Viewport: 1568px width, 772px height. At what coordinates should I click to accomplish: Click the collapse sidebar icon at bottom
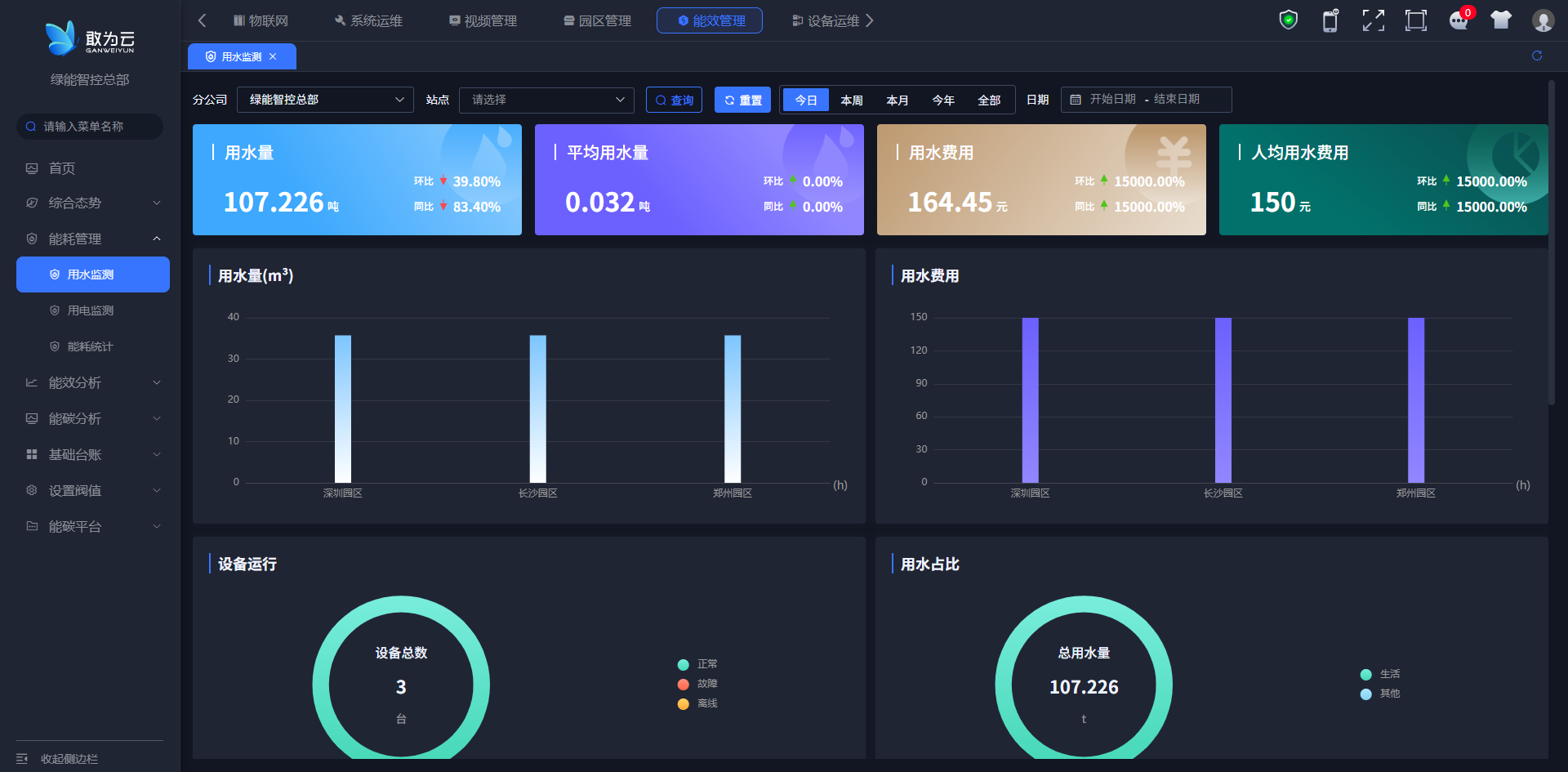[x=22, y=759]
